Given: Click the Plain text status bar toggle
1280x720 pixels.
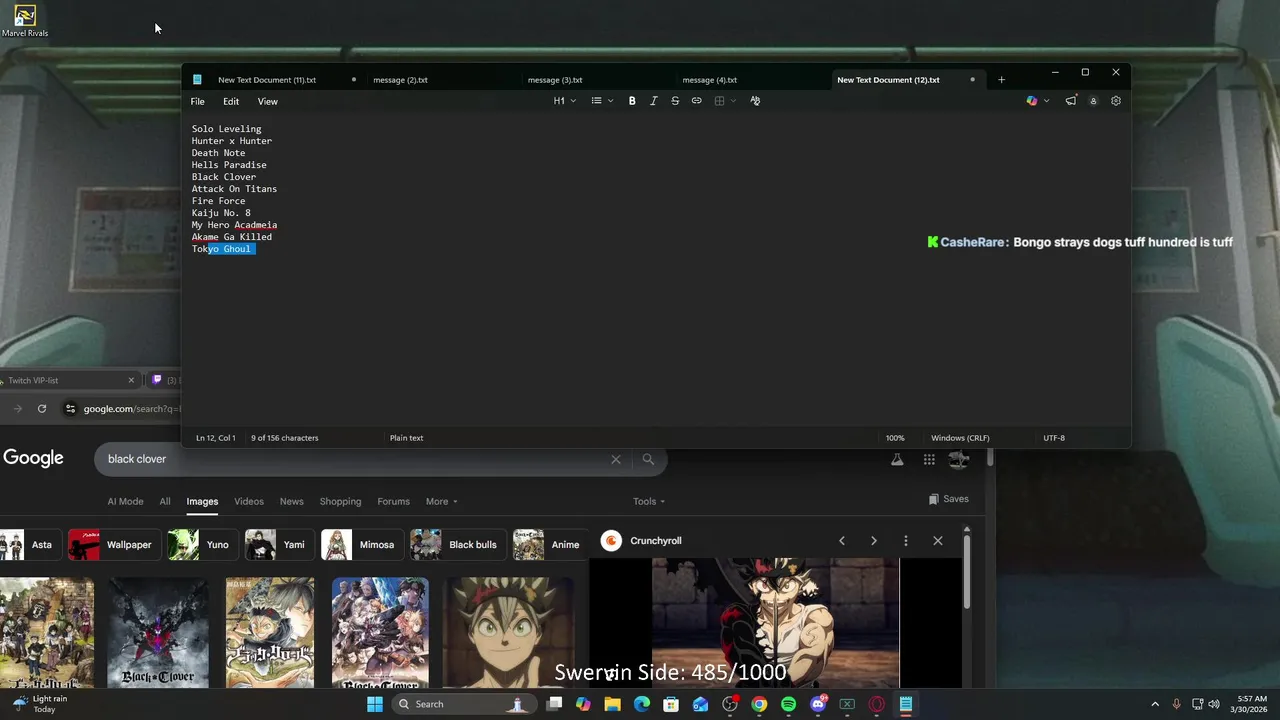Looking at the screenshot, I should coord(406,438).
